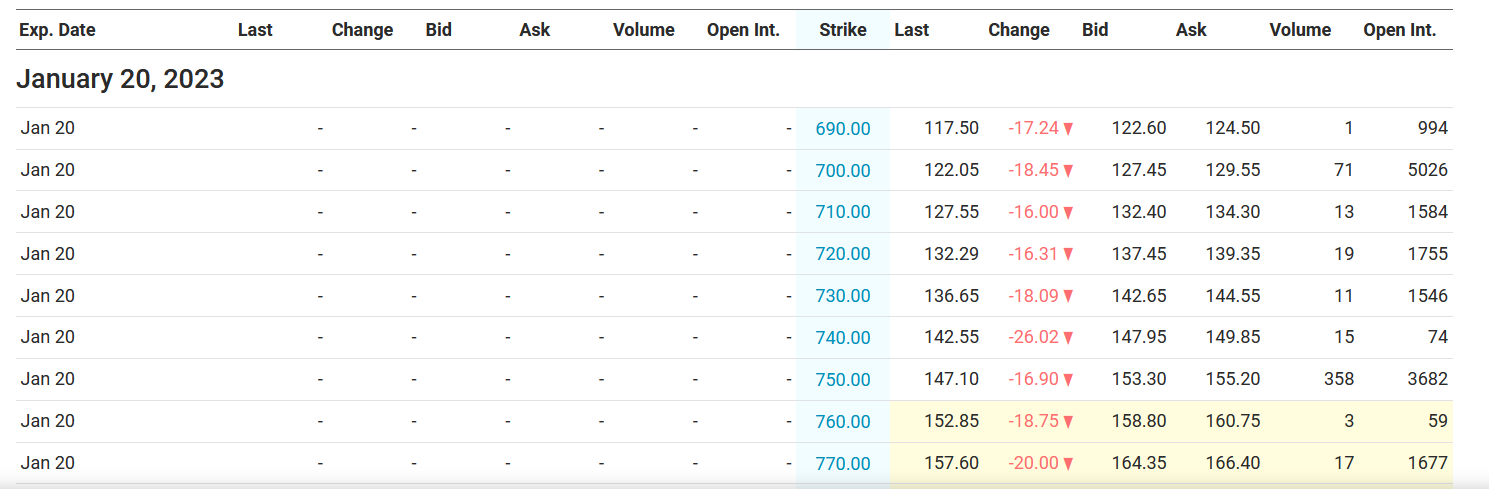
Task: Click open interest 59
Action: point(1438,421)
